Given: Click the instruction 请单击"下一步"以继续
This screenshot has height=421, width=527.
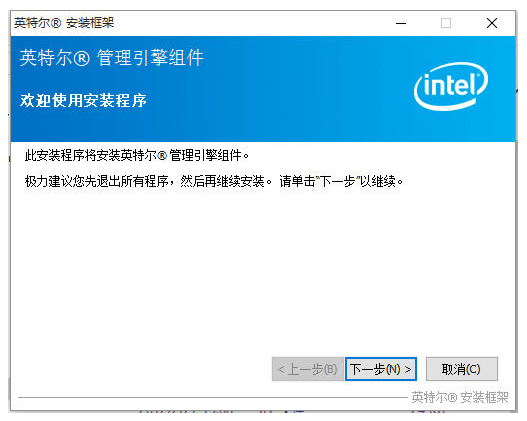Looking at the screenshot, I should coord(341,181).
